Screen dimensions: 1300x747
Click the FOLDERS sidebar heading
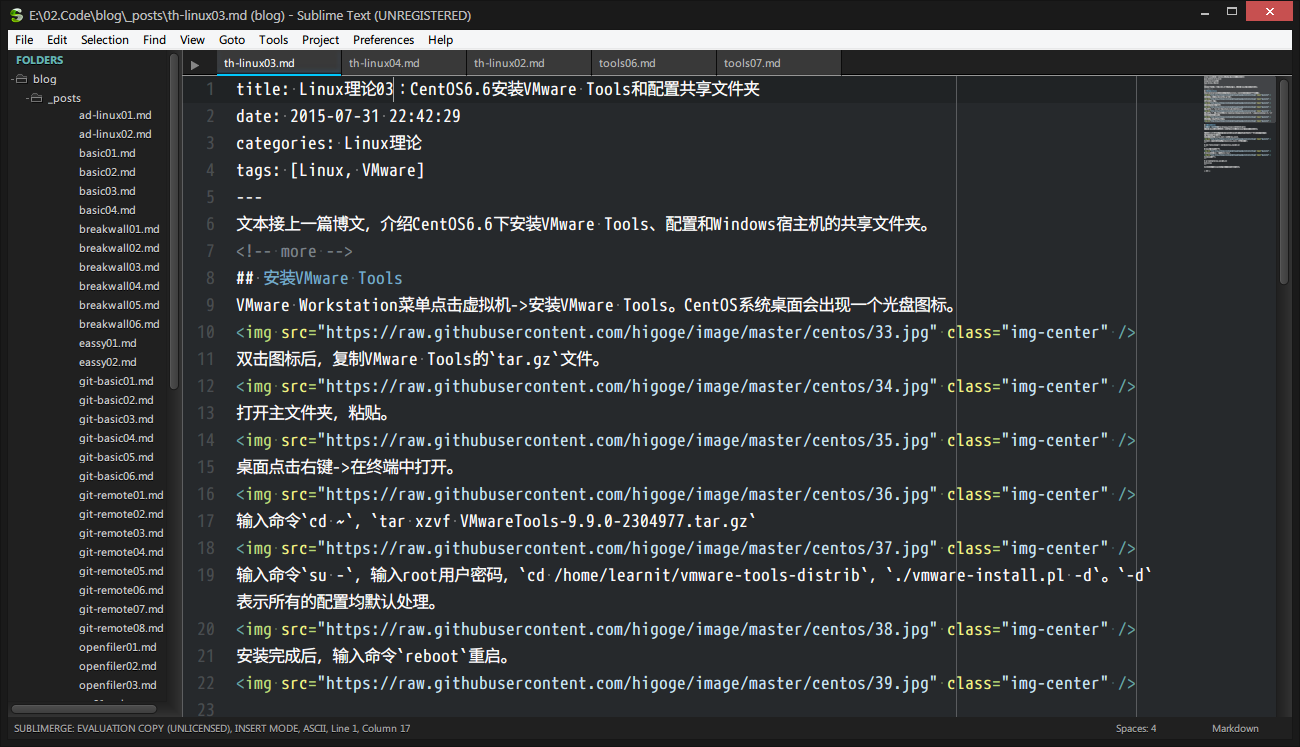coord(40,60)
